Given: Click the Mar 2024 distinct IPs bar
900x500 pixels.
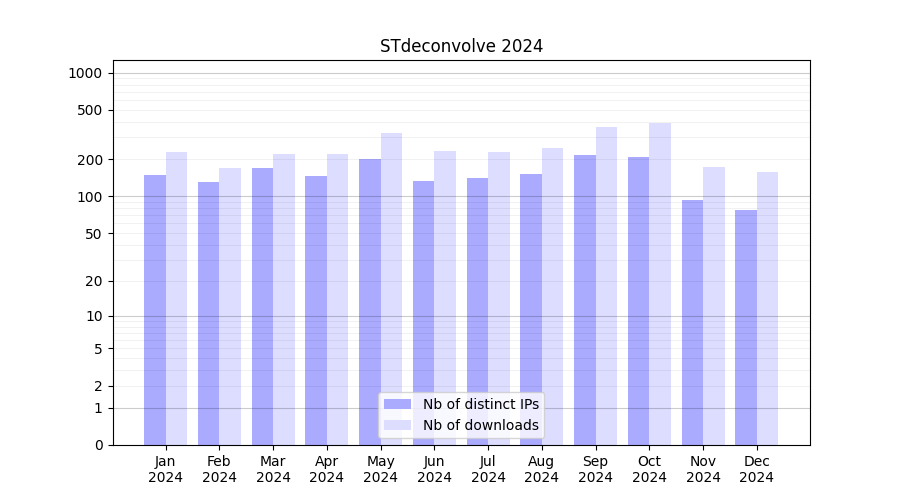Looking at the screenshot, I should pyautogui.click(x=262, y=306).
